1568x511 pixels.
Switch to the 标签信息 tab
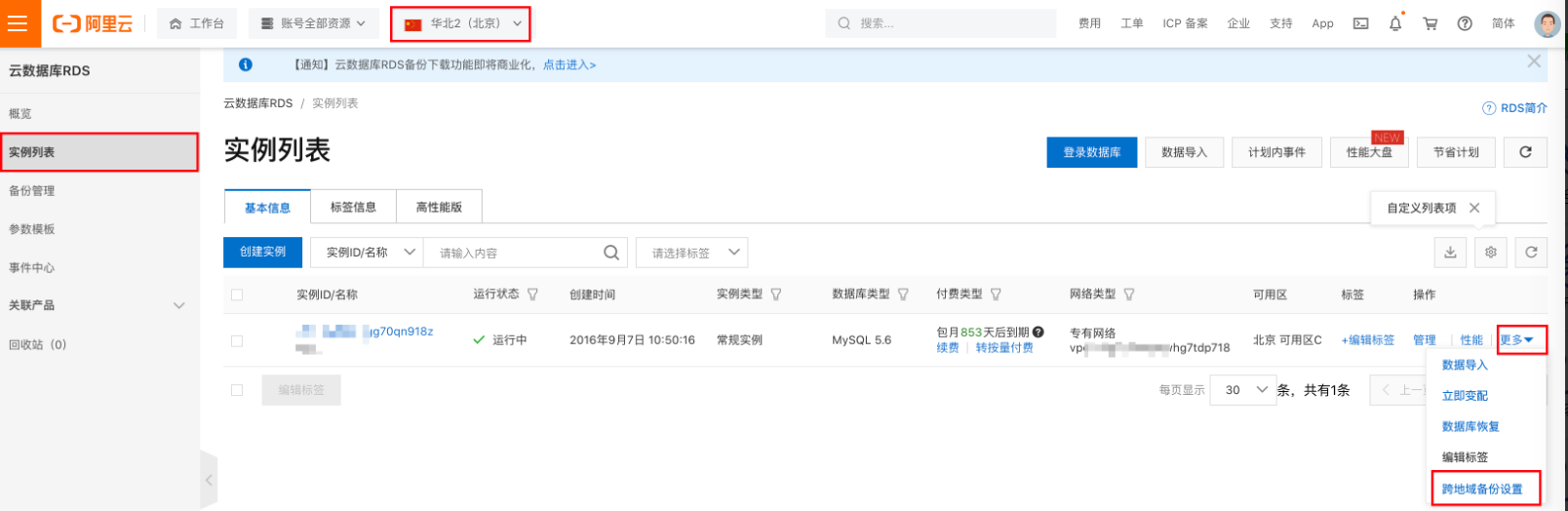353,207
